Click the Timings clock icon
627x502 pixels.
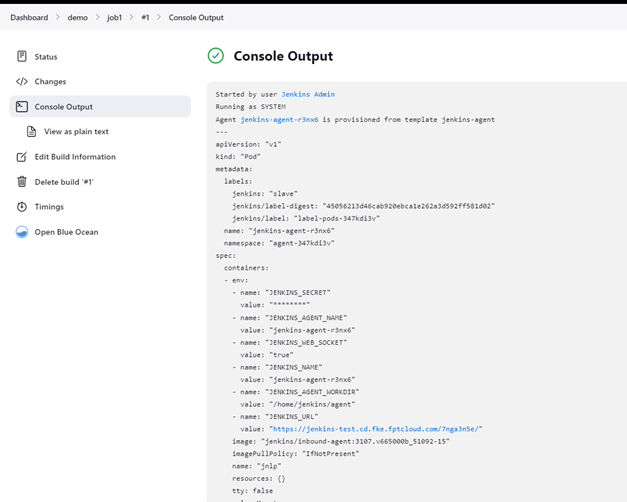[22, 207]
